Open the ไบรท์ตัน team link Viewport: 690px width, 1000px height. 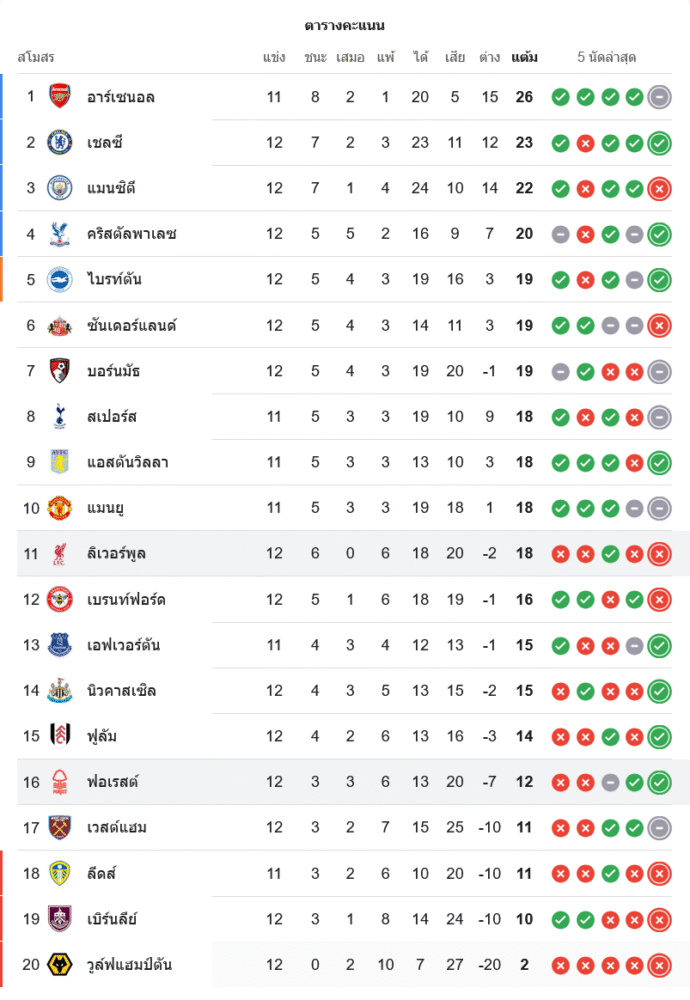[x=114, y=279]
